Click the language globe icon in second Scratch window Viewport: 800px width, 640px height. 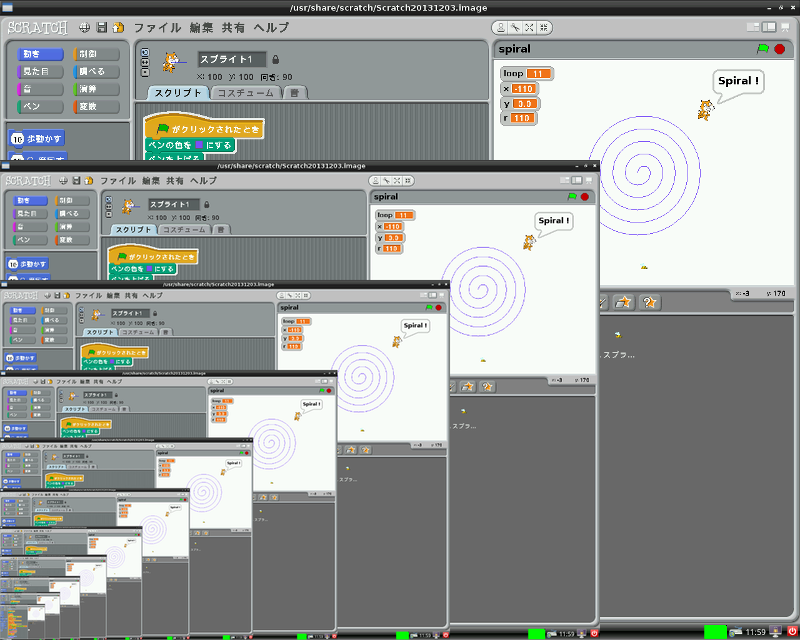tap(63, 181)
